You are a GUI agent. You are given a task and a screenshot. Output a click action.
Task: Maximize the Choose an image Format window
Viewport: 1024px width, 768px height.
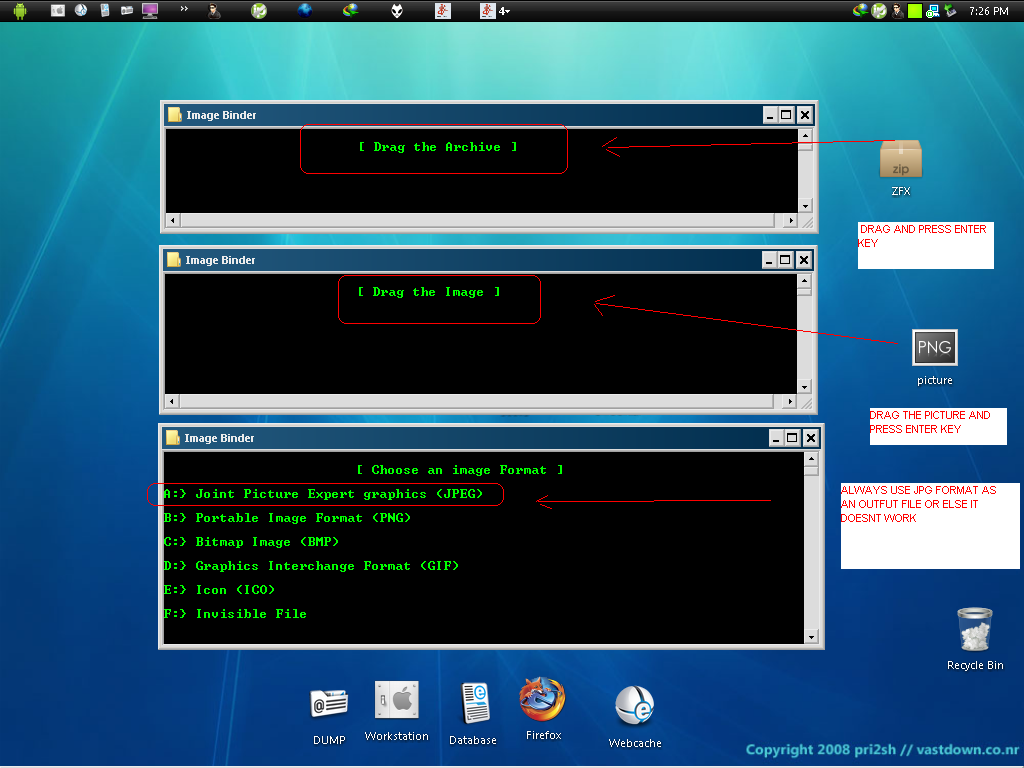coord(792,438)
